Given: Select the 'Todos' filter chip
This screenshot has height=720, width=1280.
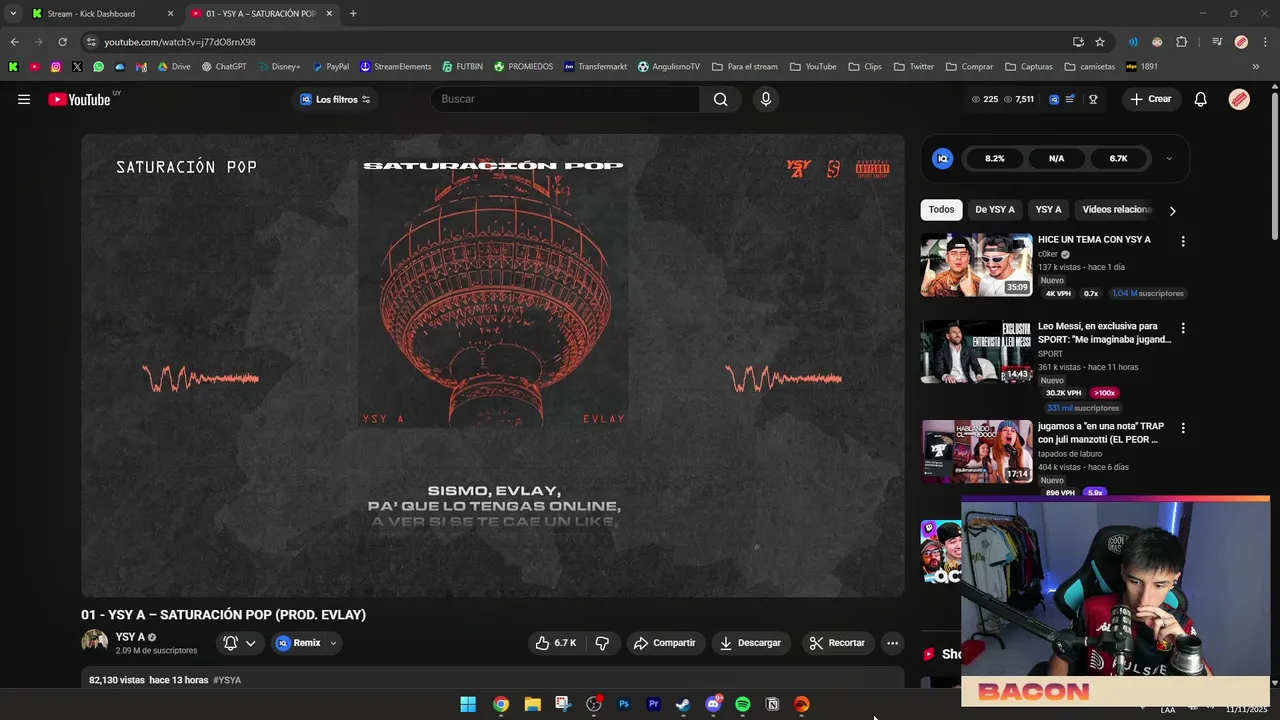Looking at the screenshot, I should tap(941, 210).
